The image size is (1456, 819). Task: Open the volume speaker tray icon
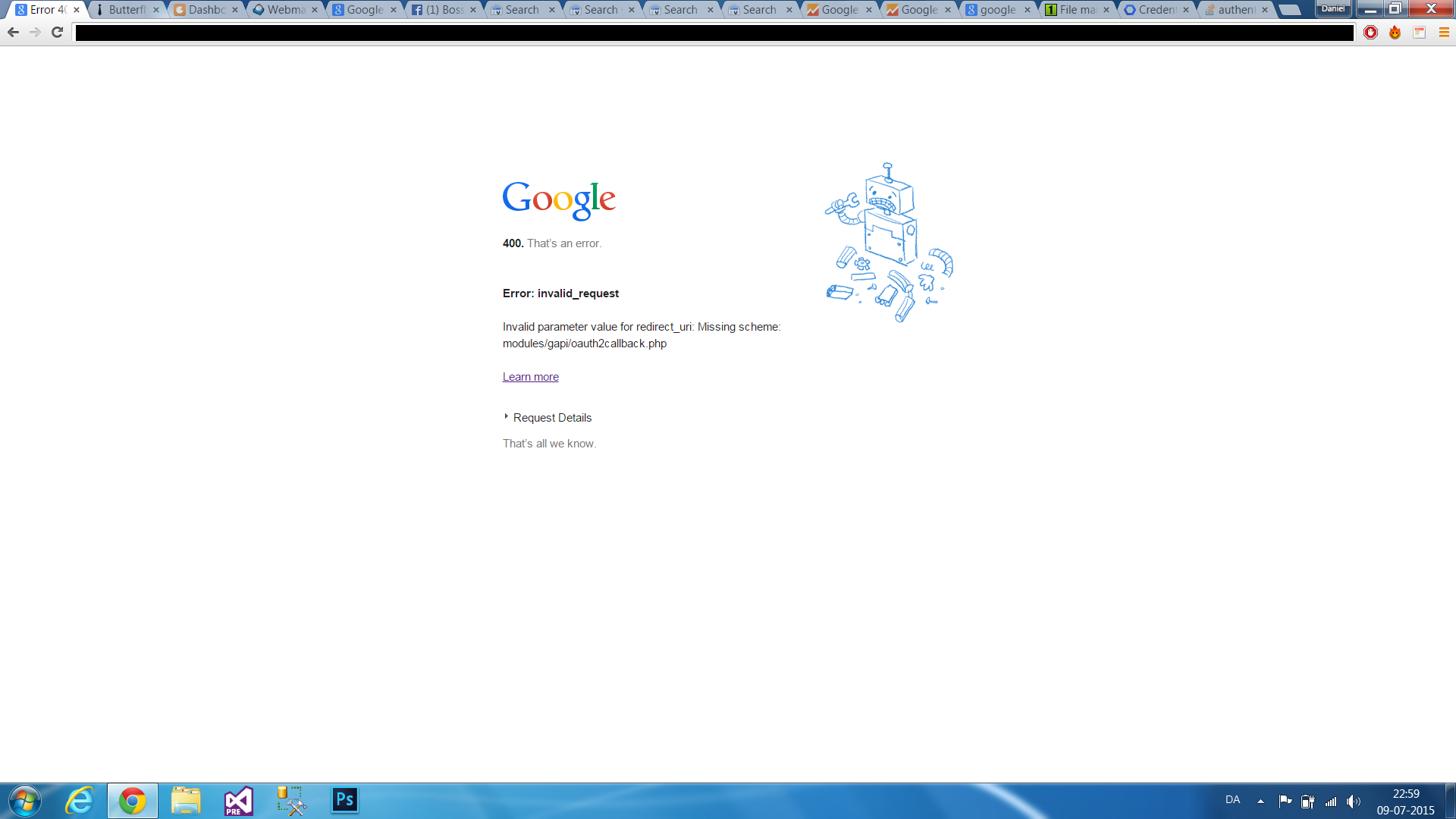(1354, 801)
